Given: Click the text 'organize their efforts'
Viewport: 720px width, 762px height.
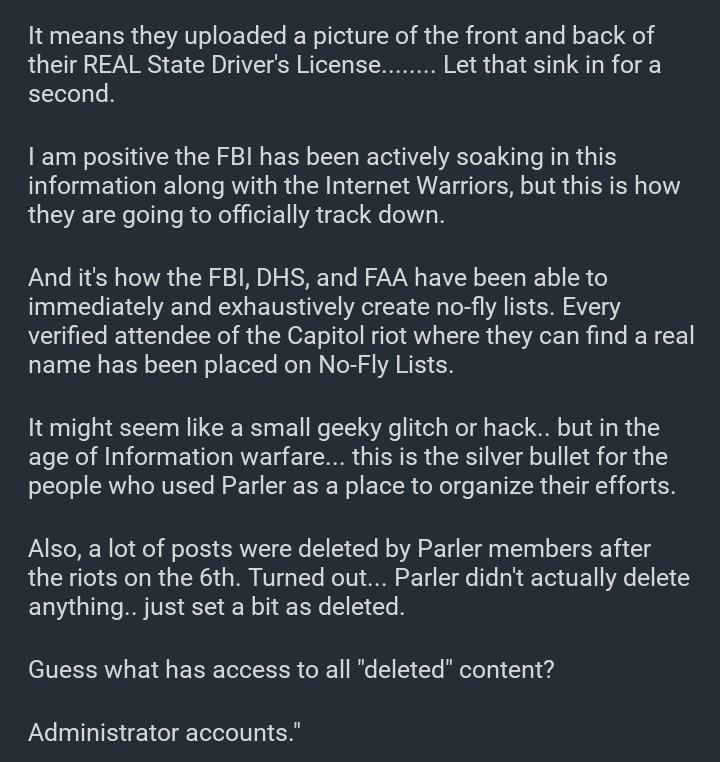Looking at the screenshot, I should coord(557,486).
